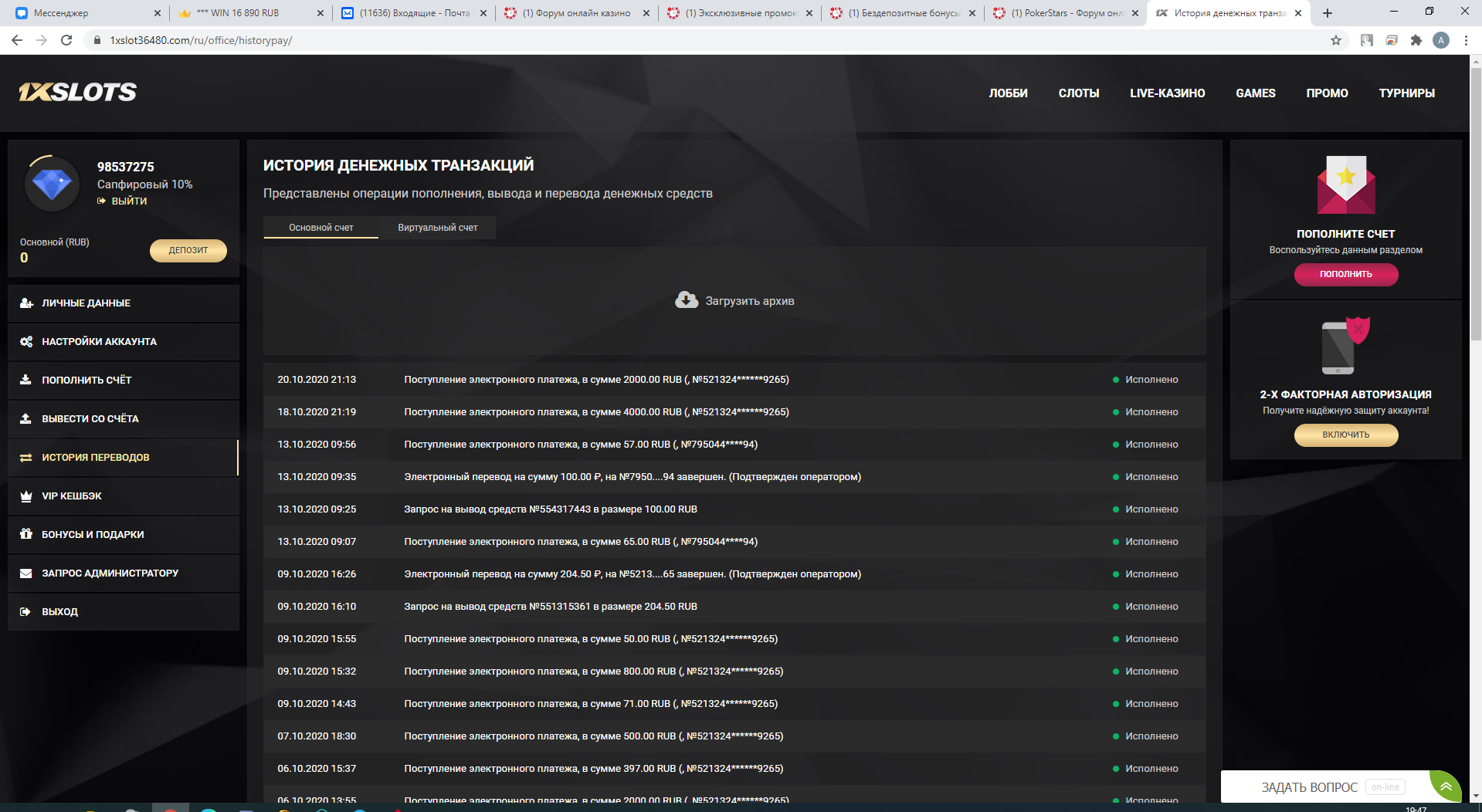
Task: Select the 07.10.2020 18:30 transaction date
Action: point(317,736)
